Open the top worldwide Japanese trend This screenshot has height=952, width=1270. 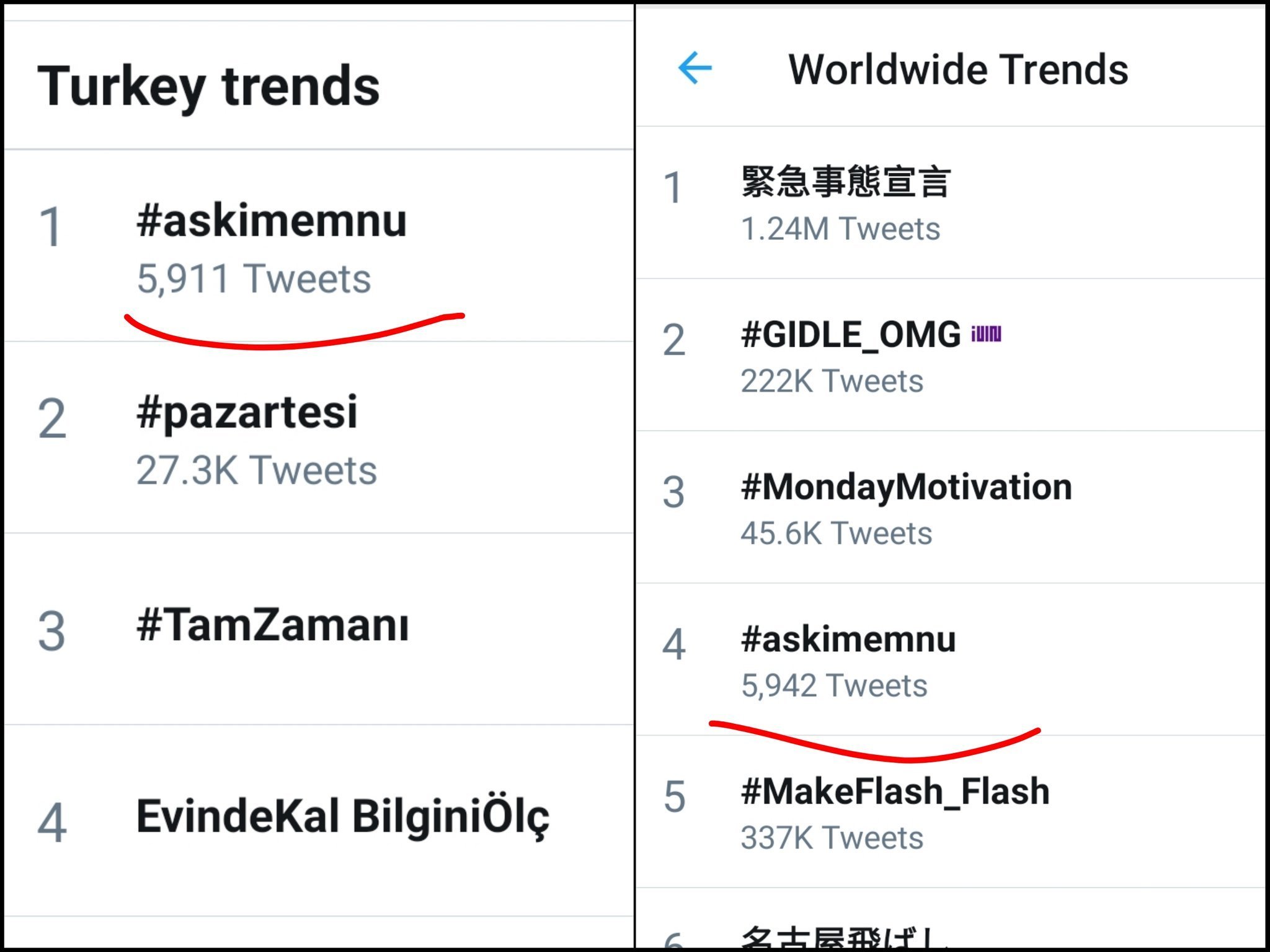846,182
